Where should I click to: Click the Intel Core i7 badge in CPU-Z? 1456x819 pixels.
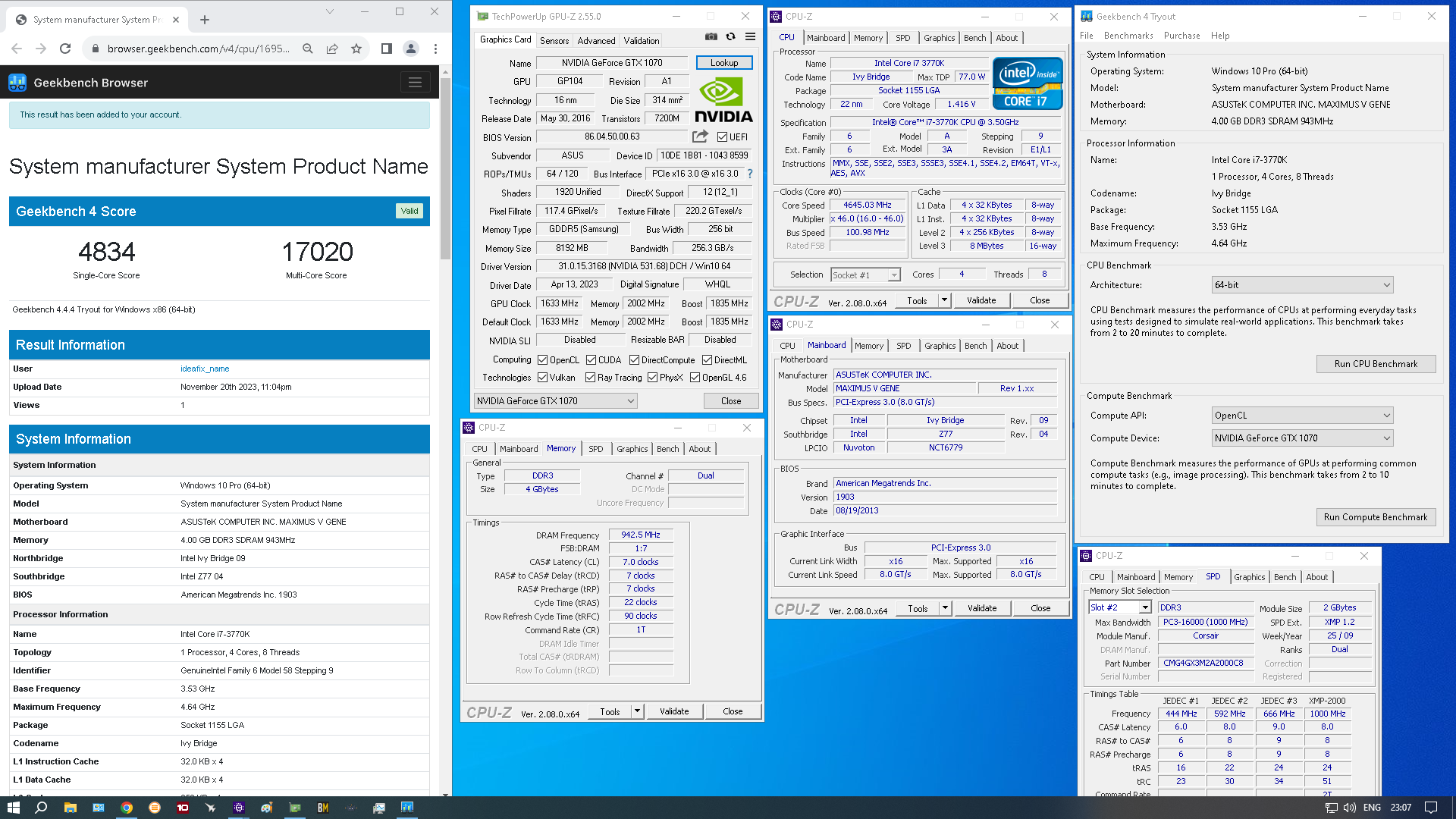point(1028,83)
